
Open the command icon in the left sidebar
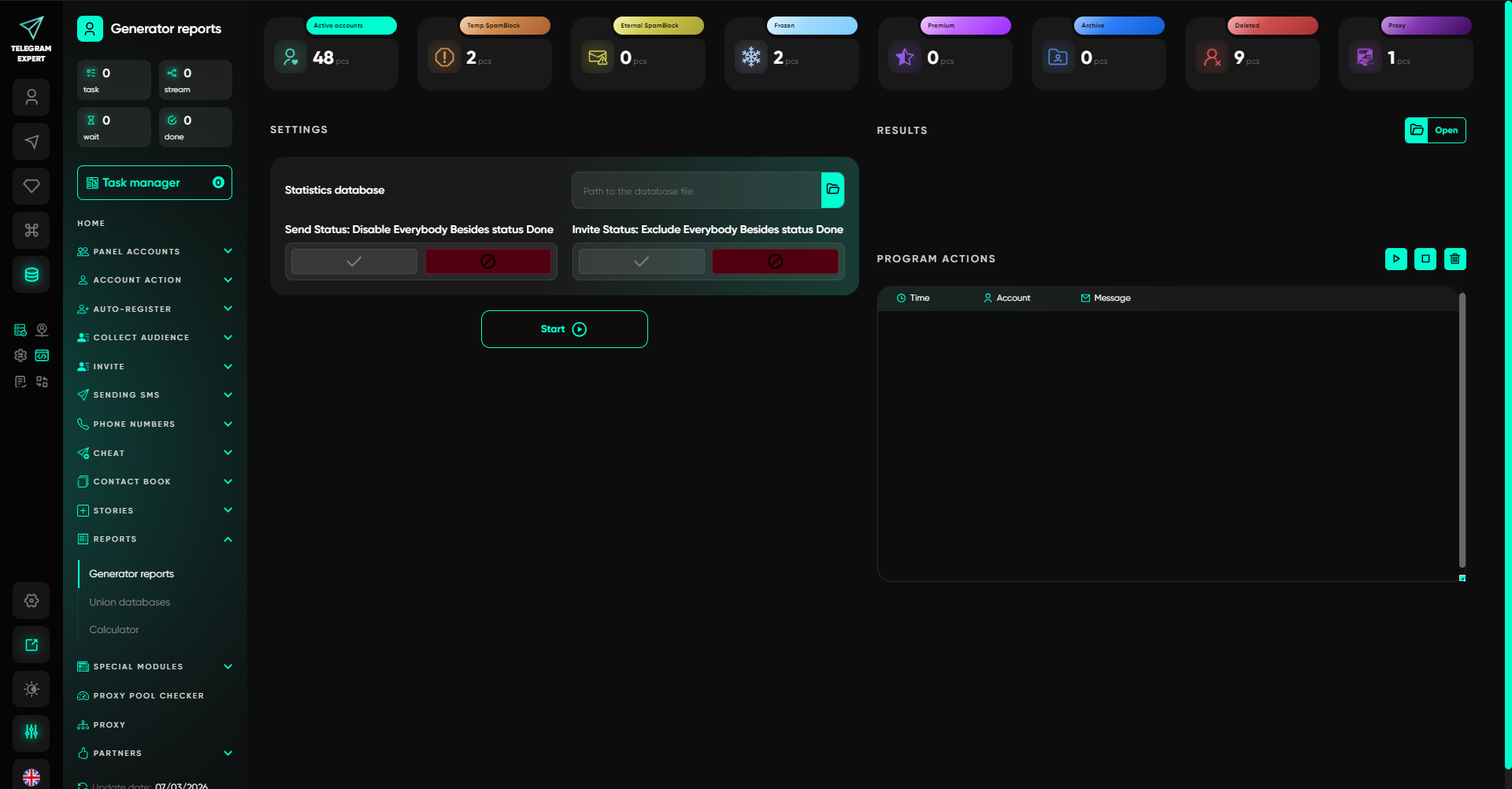click(x=31, y=230)
